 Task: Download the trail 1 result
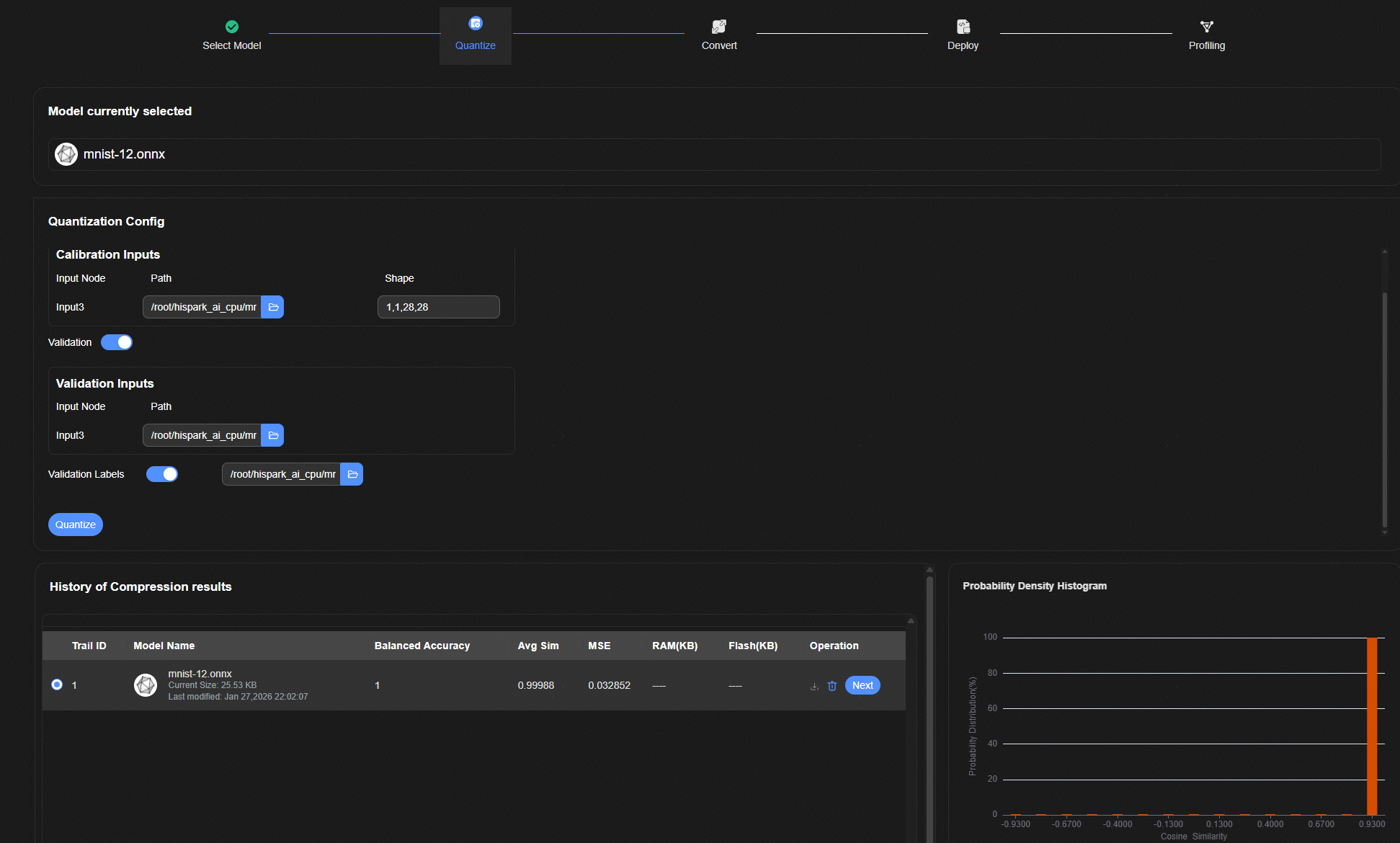814,686
